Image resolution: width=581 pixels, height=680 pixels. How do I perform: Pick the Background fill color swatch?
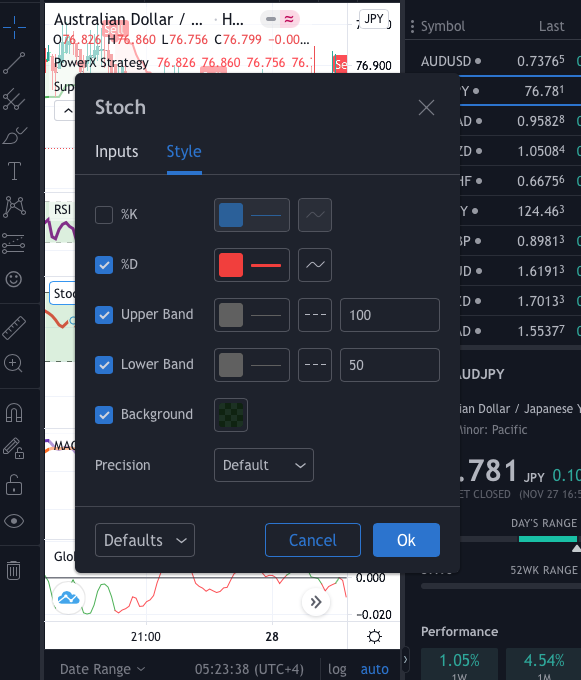(231, 415)
